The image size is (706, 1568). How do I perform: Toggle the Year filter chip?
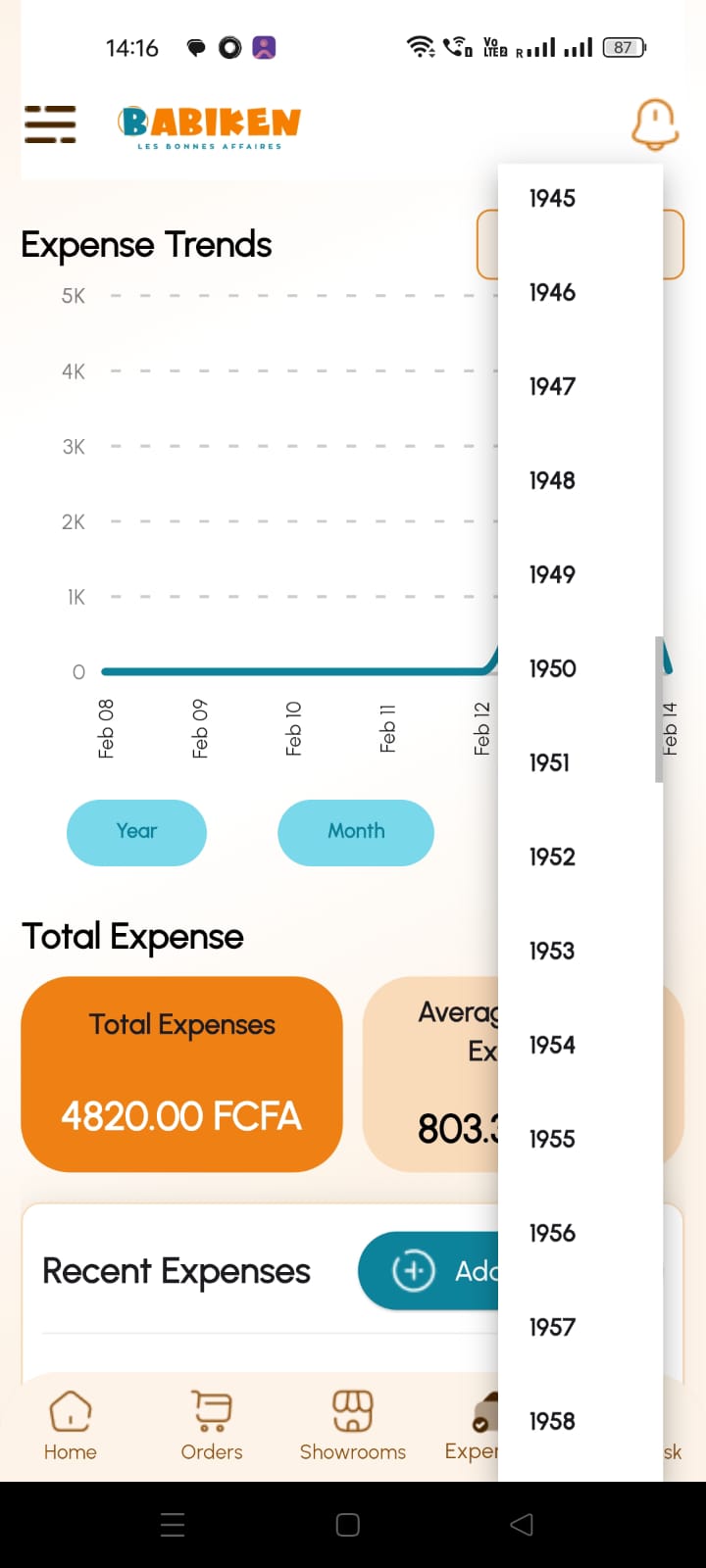[136, 832]
